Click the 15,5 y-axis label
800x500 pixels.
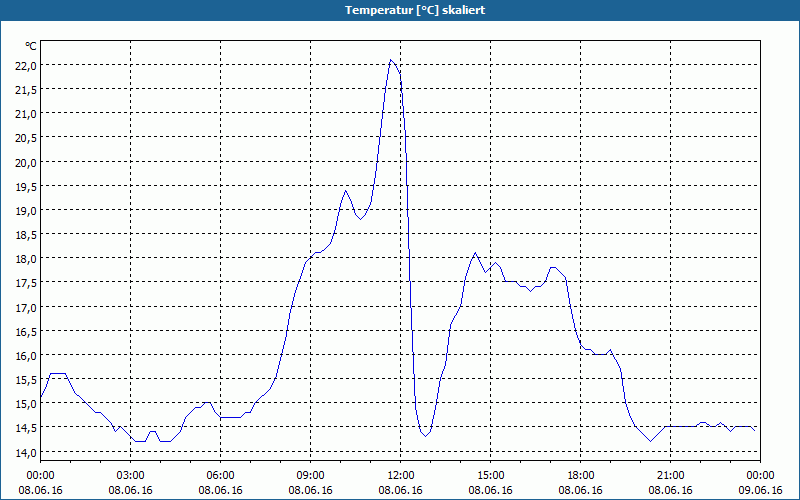click(x=26, y=380)
